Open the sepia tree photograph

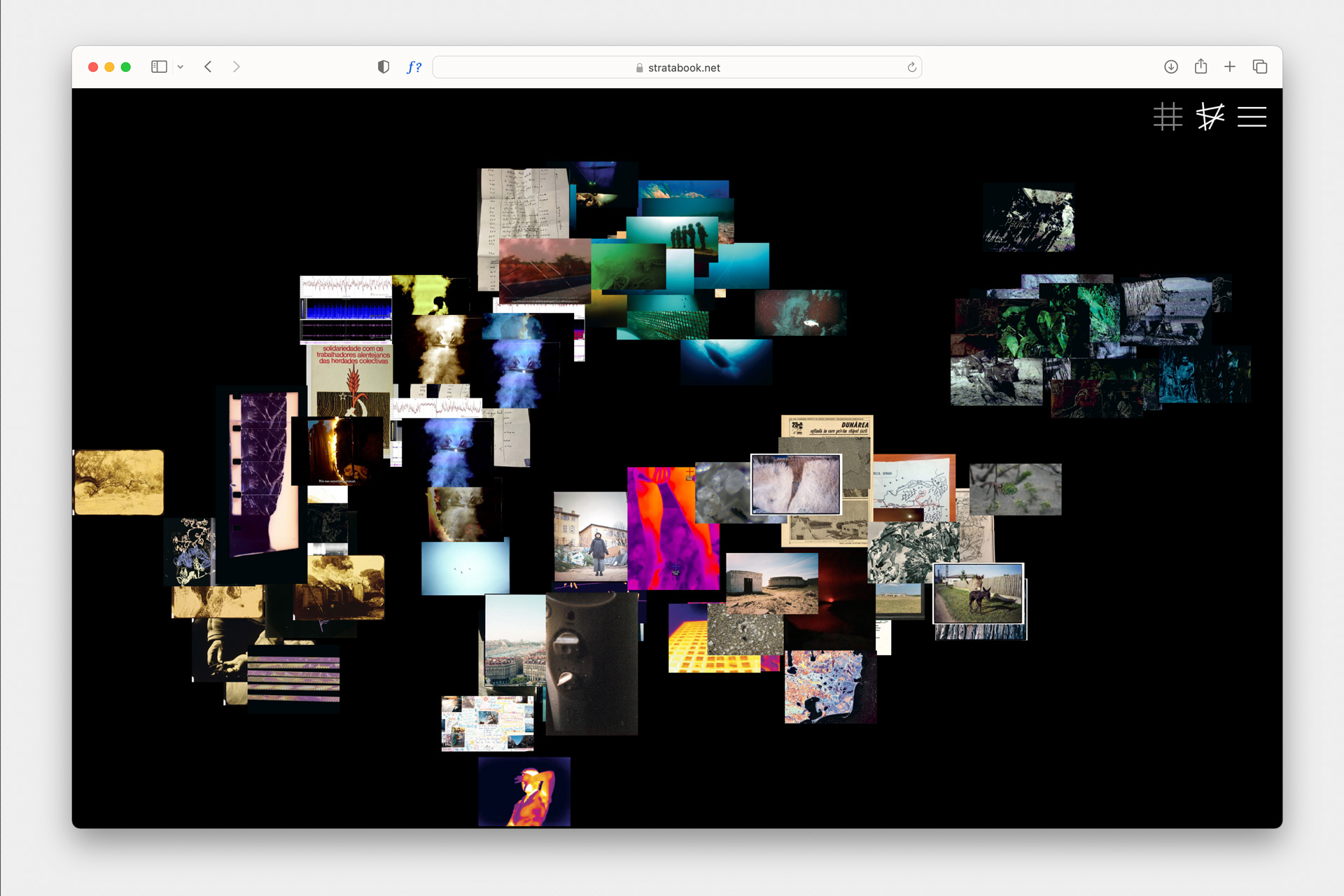click(x=119, y=482)
